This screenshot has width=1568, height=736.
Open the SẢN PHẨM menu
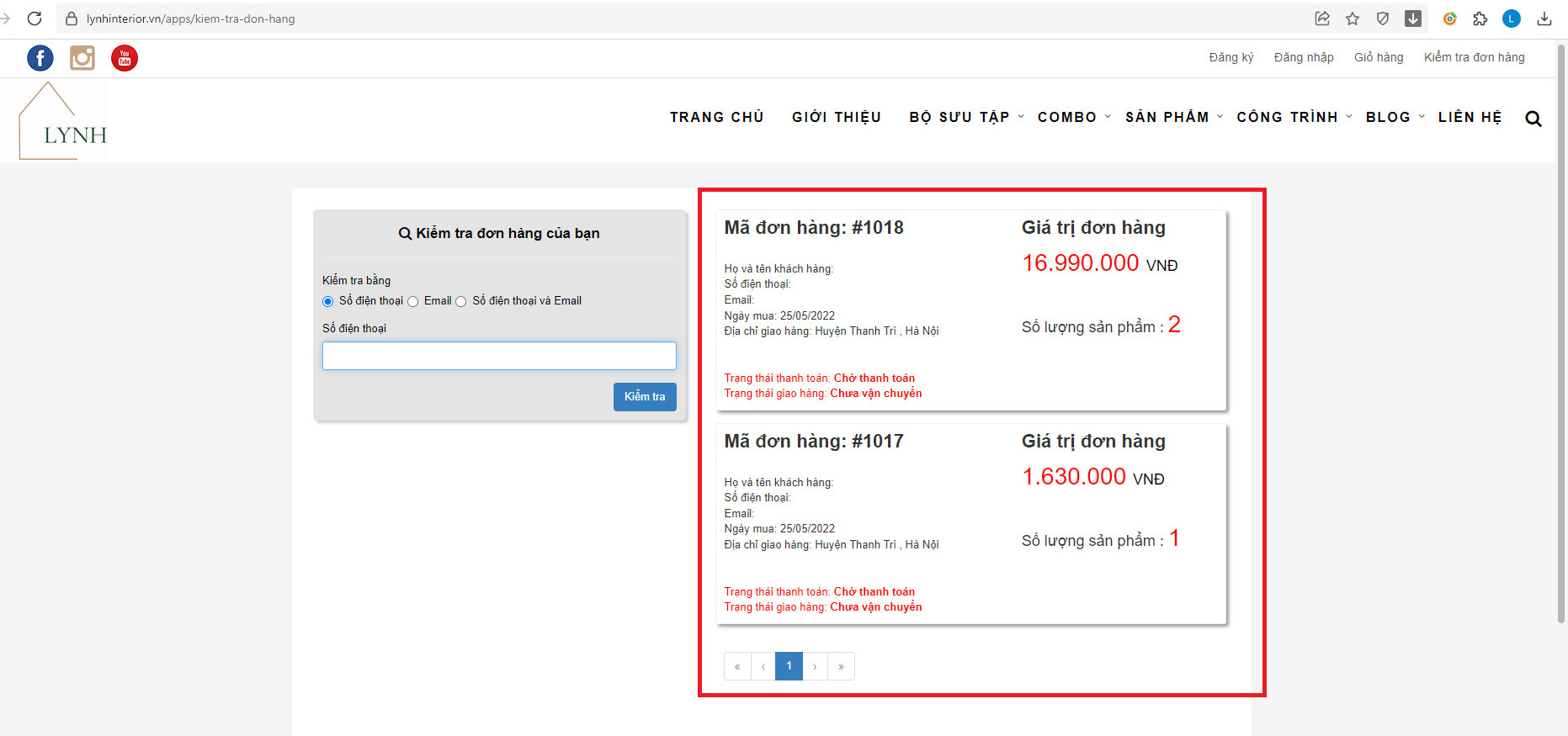1167,117
